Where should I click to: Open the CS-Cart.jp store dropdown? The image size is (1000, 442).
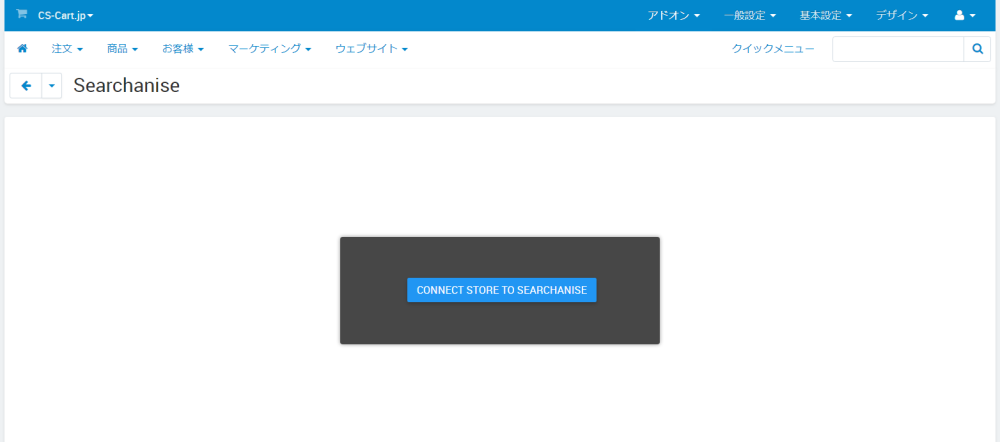[66, 15]
